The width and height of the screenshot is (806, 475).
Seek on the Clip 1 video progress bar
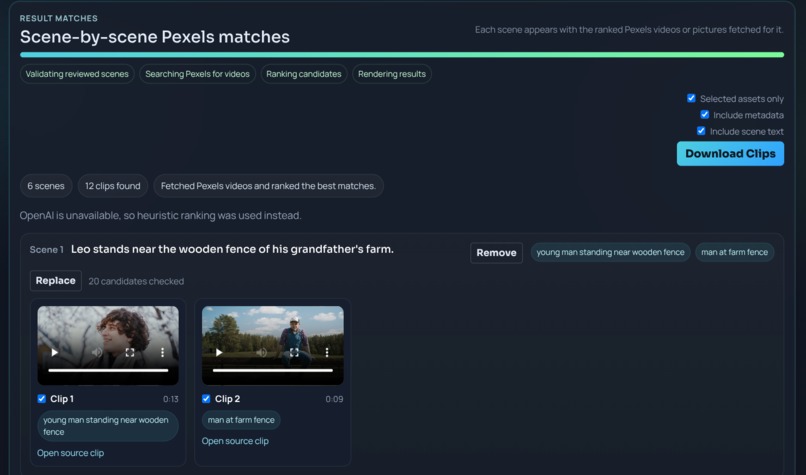108,370
